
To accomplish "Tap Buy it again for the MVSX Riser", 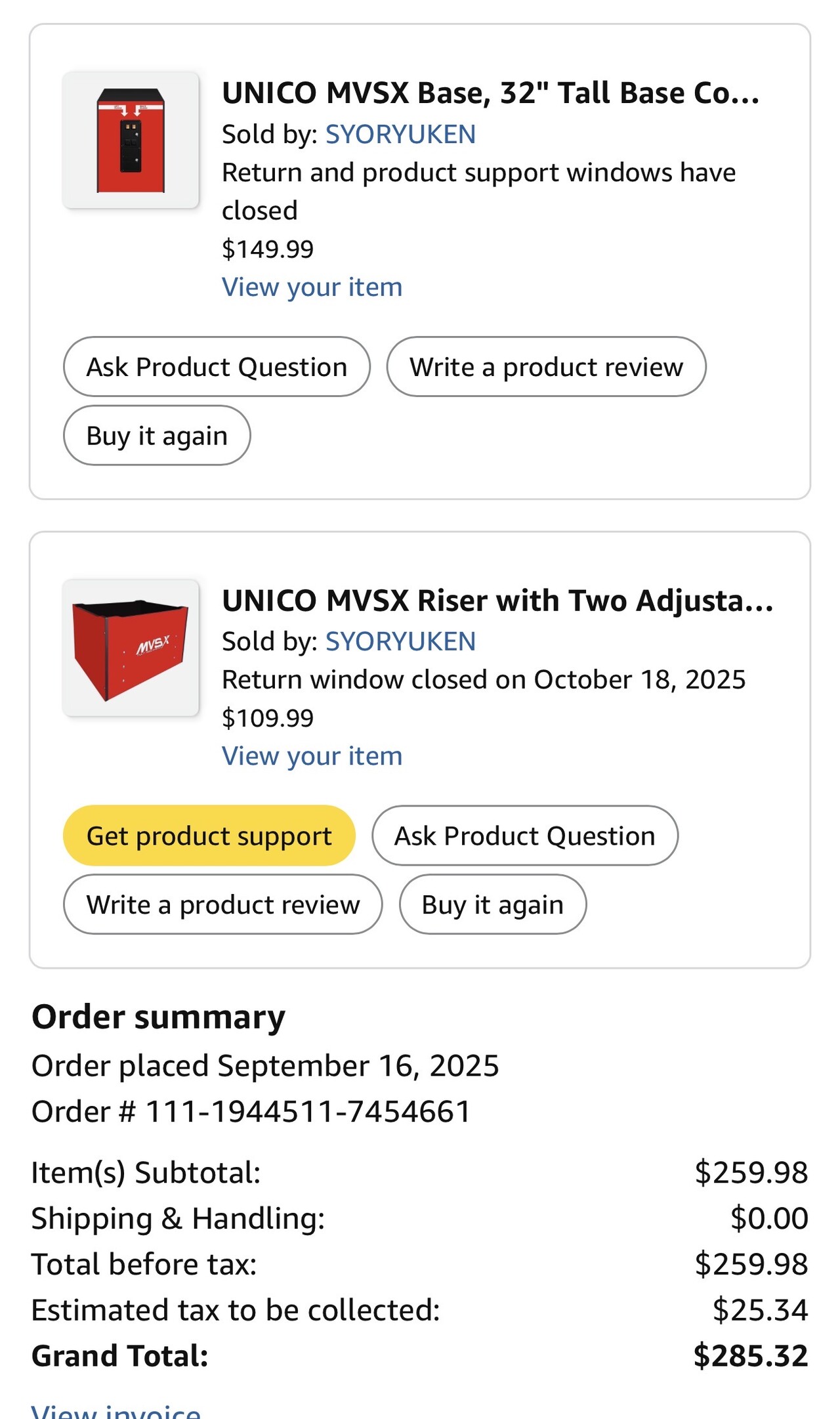I will pyautogui.click(x=492, y=904).
